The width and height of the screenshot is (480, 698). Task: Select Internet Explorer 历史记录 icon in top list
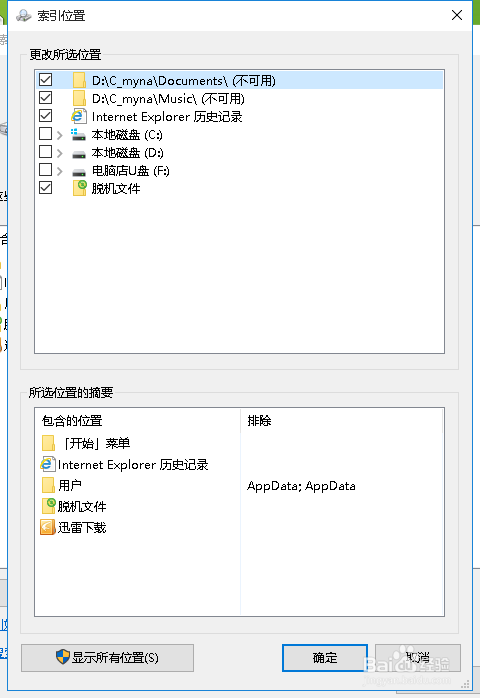(78, 116)
